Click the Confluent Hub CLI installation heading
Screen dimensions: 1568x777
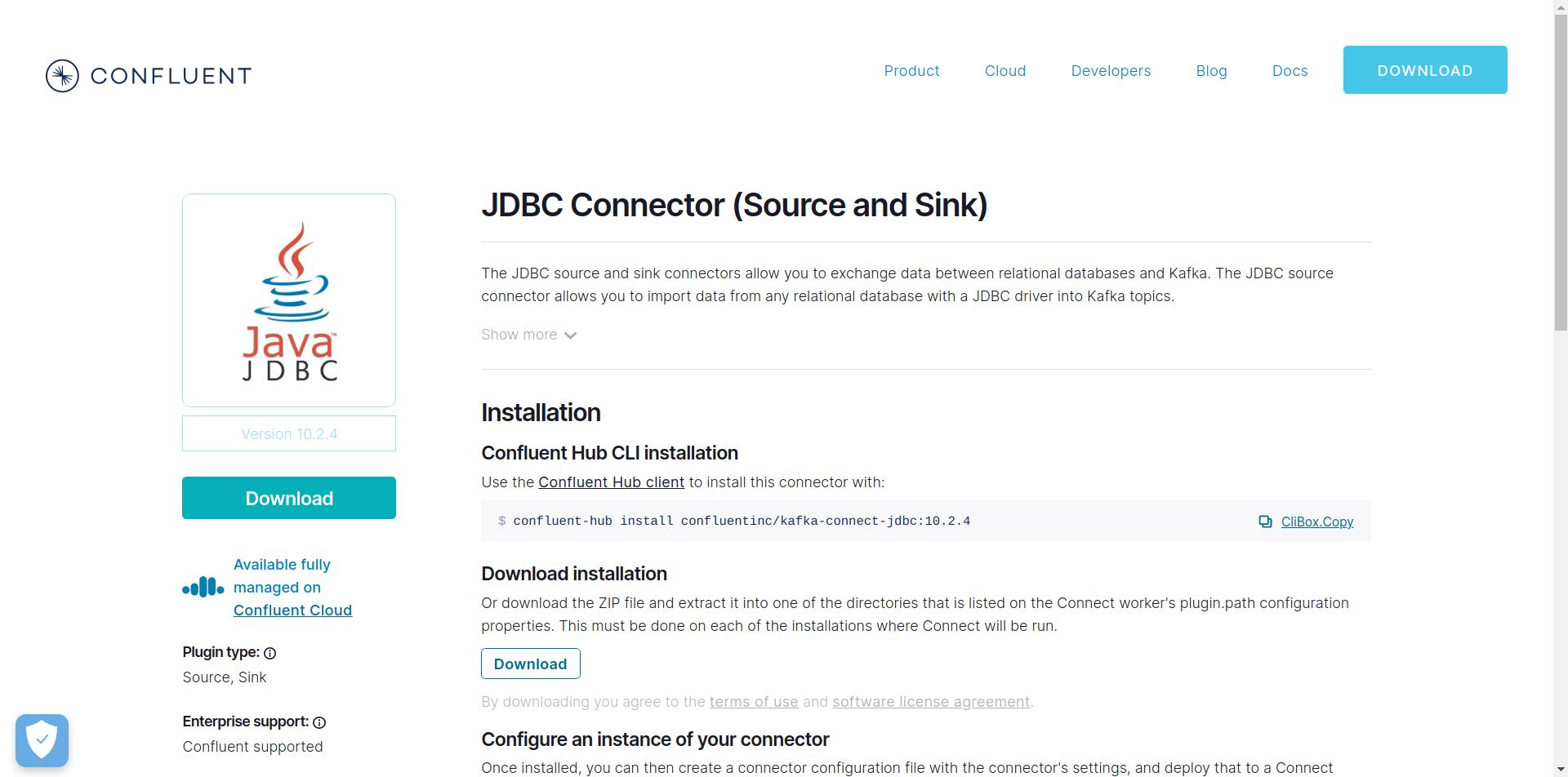coord(609,453)
